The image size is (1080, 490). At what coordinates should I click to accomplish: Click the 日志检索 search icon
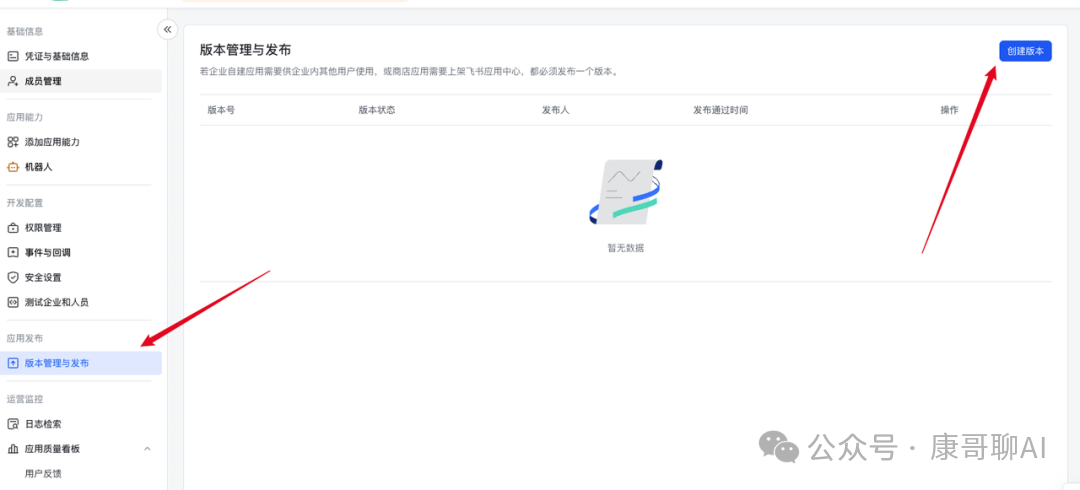(12, 424)
